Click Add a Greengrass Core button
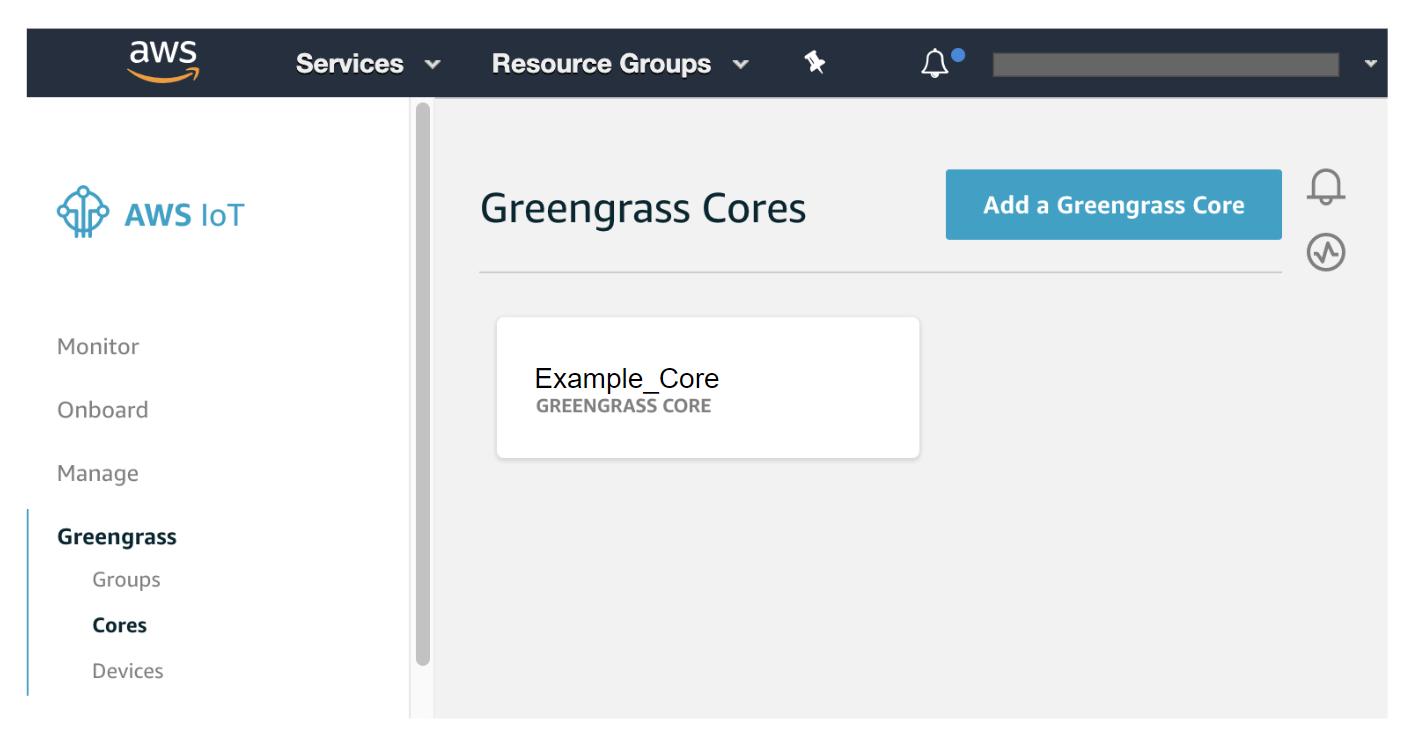This screenshot has width=1428, height=750. pos(1114,205)
